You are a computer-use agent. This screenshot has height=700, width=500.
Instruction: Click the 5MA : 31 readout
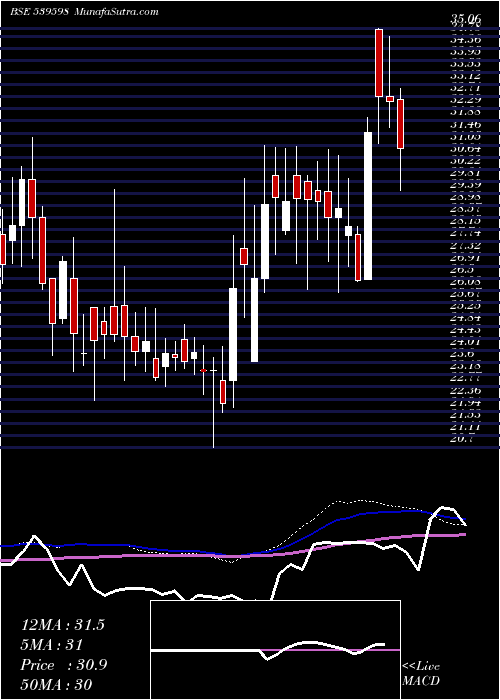[x=52, y=645]
